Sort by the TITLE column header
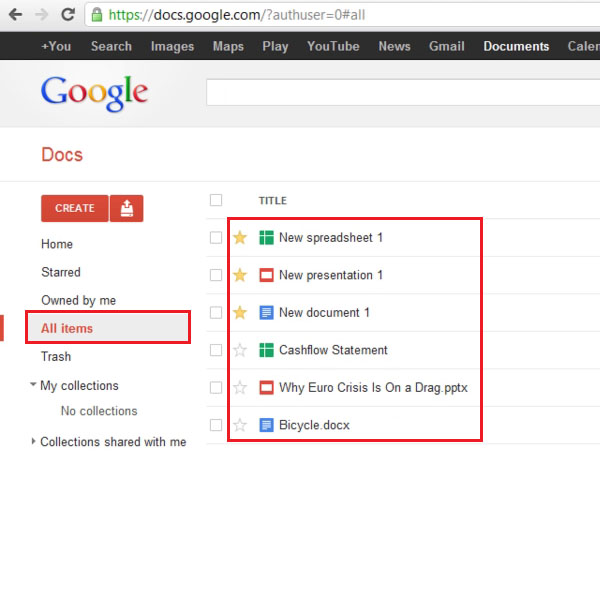This screenshot has height=600, width=600. (x=272, y=201)
